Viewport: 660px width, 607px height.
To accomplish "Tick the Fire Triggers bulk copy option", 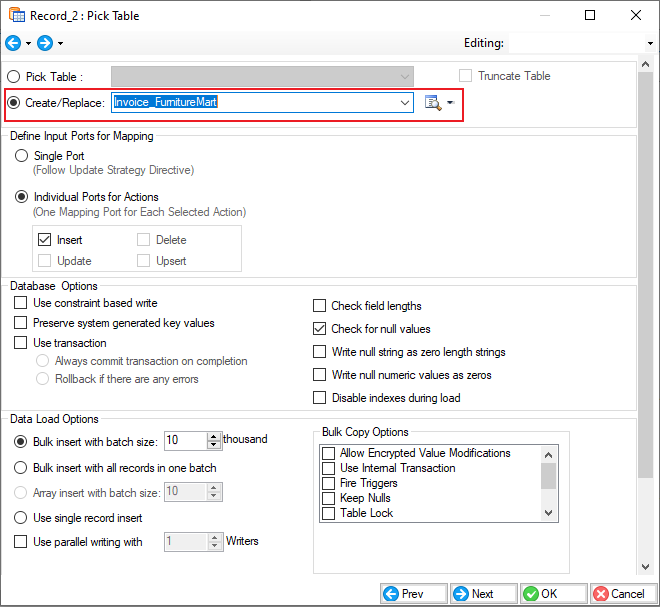I will 328,483.
